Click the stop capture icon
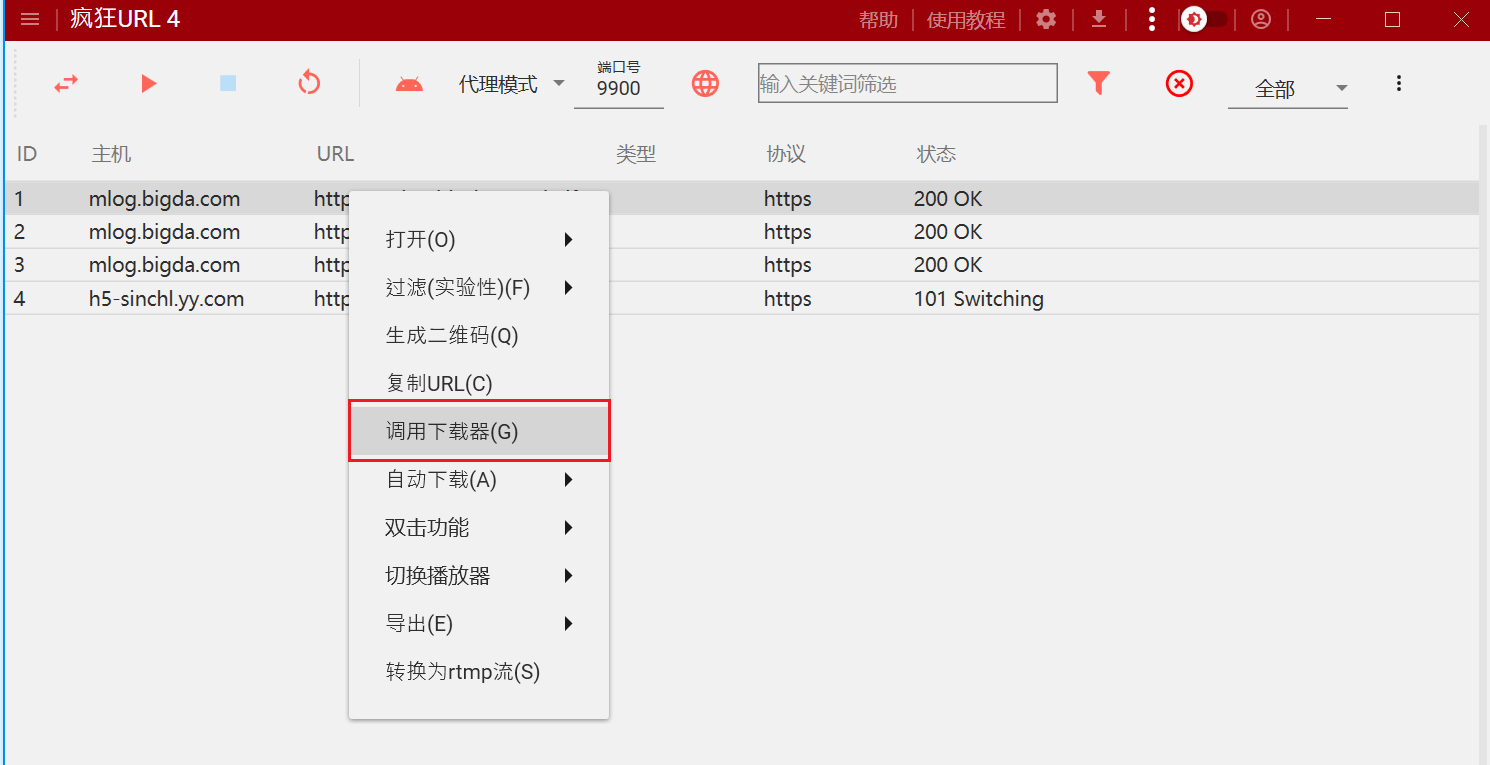Screen dimensions: 1490x765 (227, 84)
